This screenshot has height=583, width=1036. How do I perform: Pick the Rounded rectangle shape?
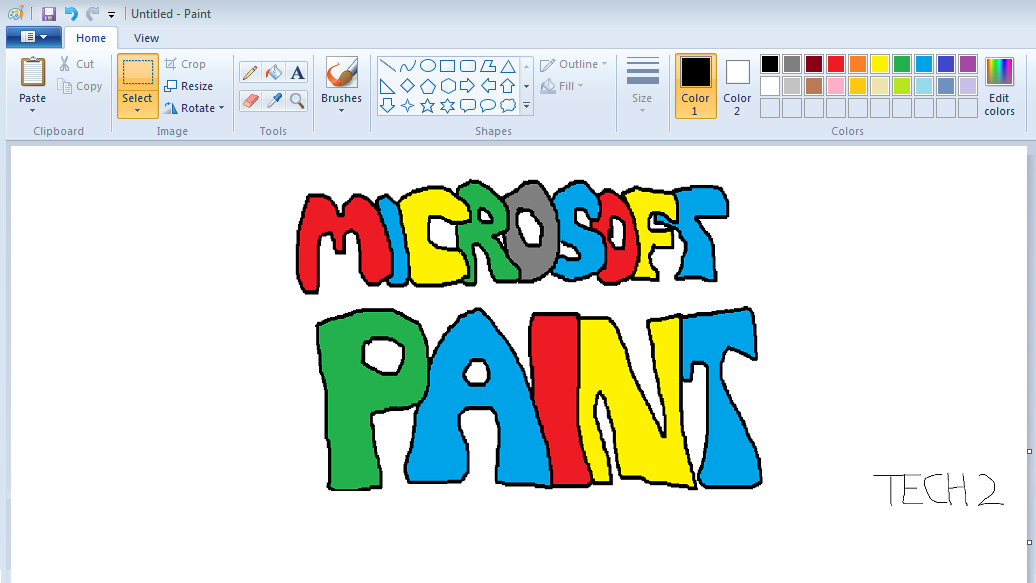click(x=468, y=65)
